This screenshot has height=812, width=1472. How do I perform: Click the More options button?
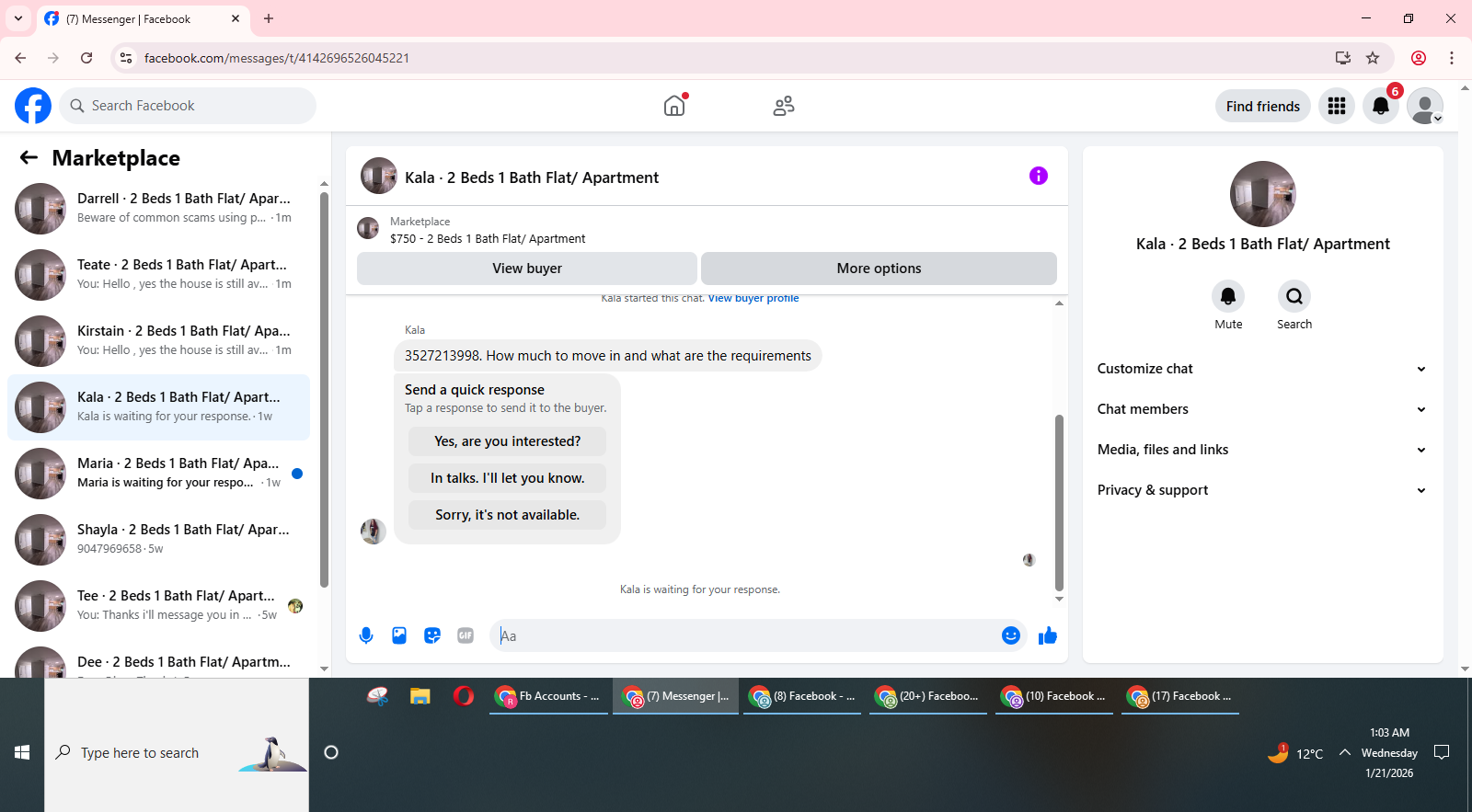click(x=879, y=269)
